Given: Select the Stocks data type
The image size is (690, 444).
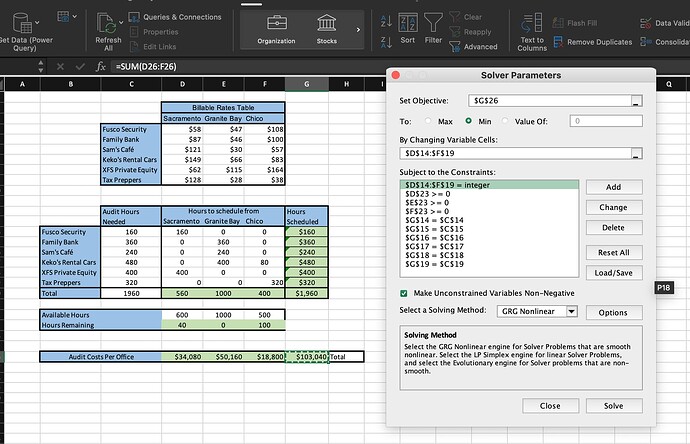Looking at the screenshot, I should [327, 29].
